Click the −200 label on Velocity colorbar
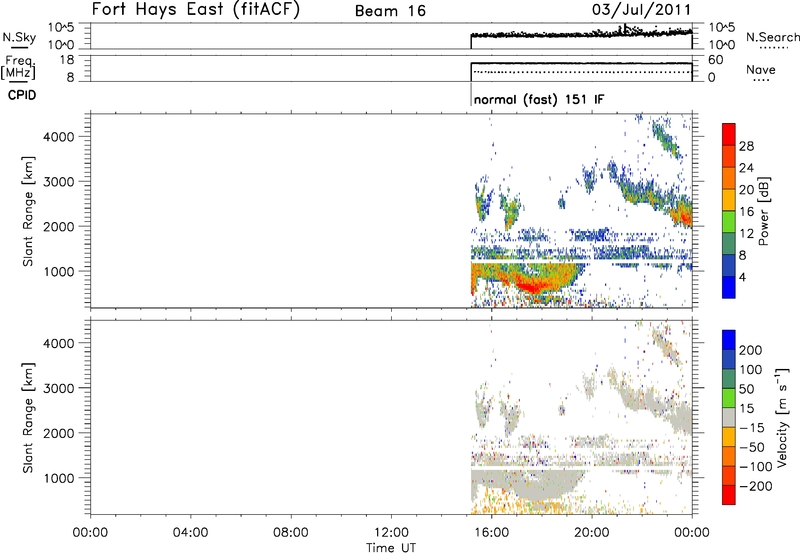Image resolution: width=800 pixels, height=554 pixels. click(756, 486)
